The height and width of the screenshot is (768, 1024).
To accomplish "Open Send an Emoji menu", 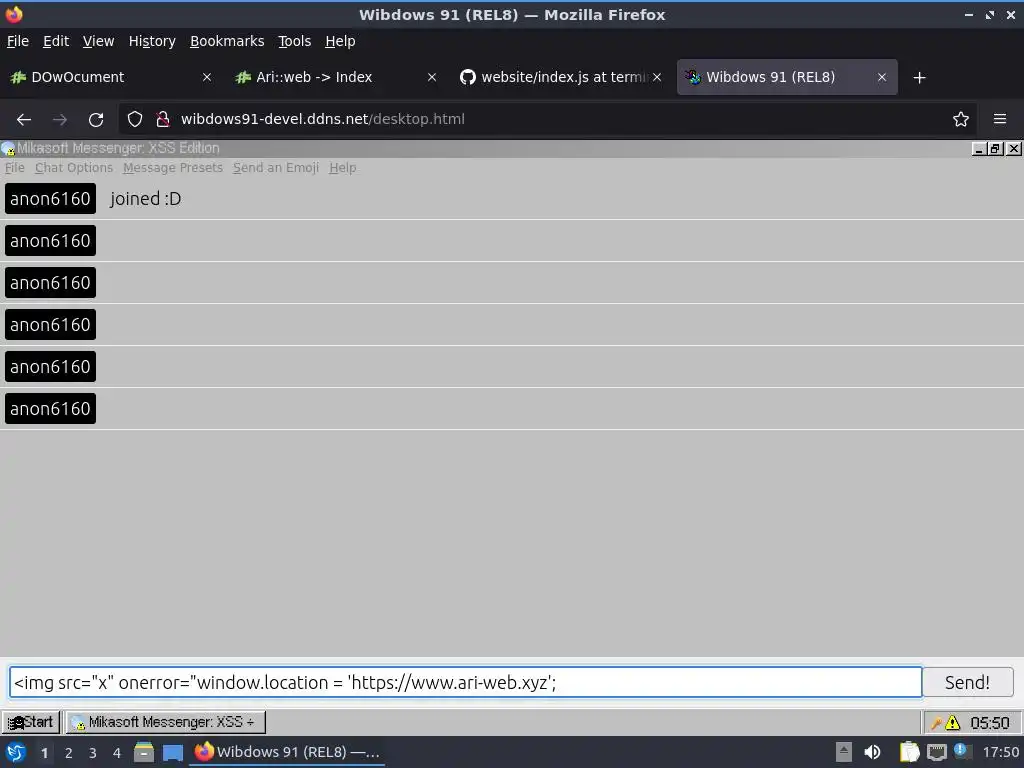I will click(276, 168).
